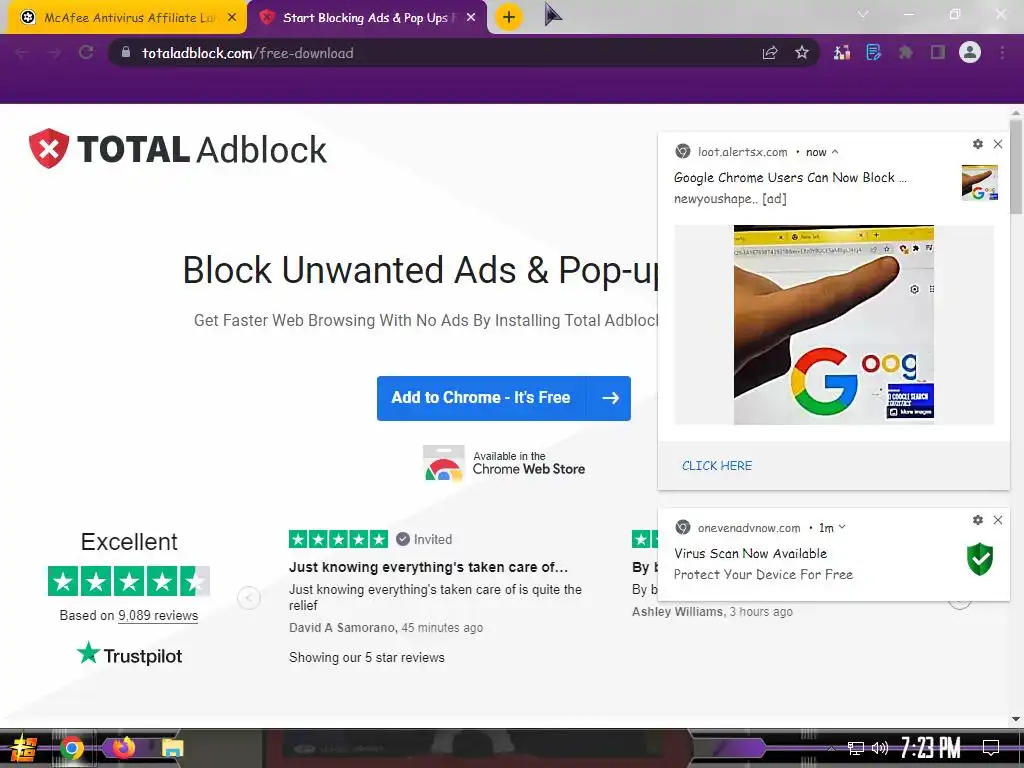Click the Total Adblock shield logo
Image resolution: width=1024 pixels, height=768 pixels.
[49, 149]
